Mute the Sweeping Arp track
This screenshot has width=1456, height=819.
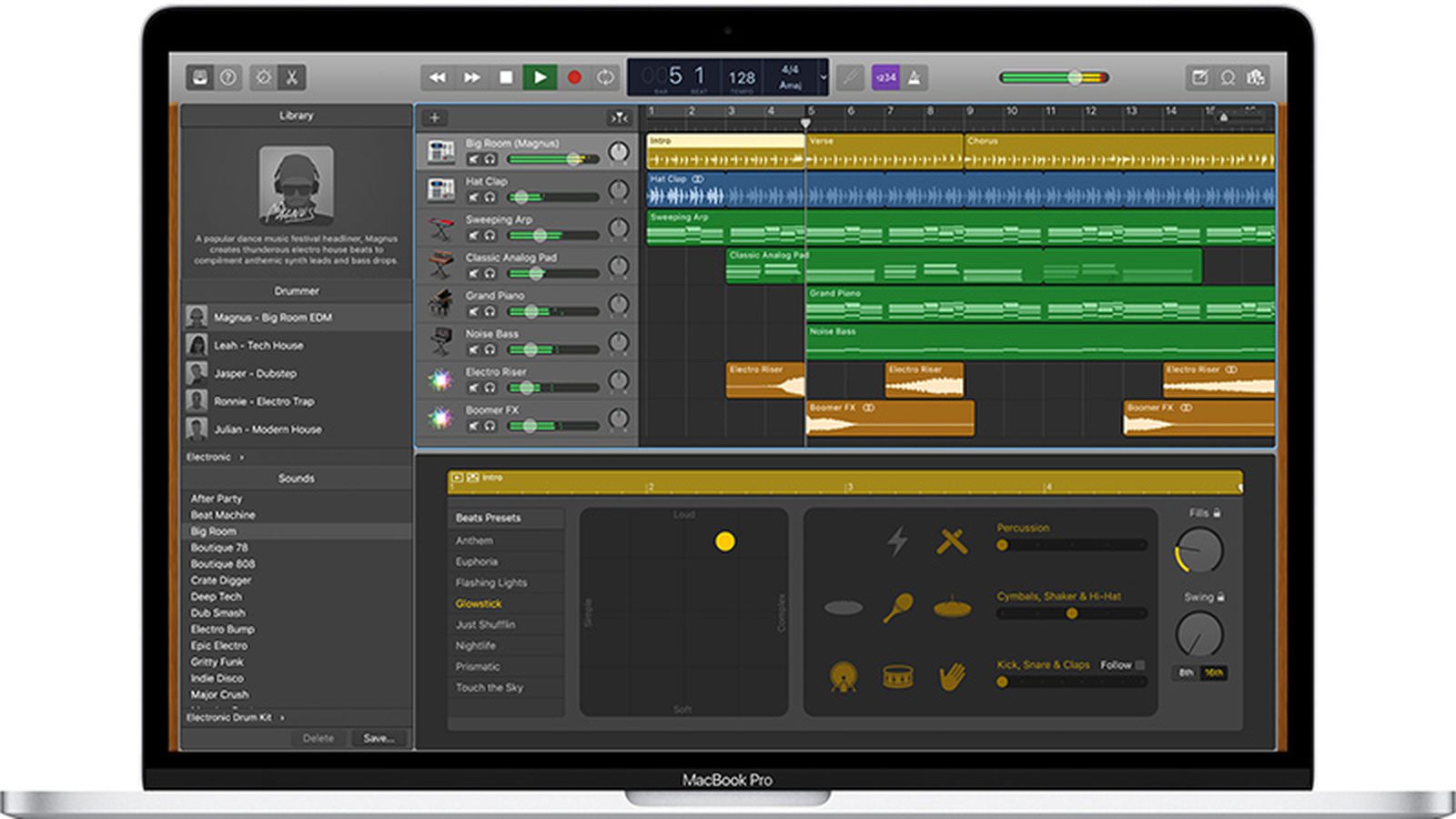pyautogui.click(x=473, y=236)
